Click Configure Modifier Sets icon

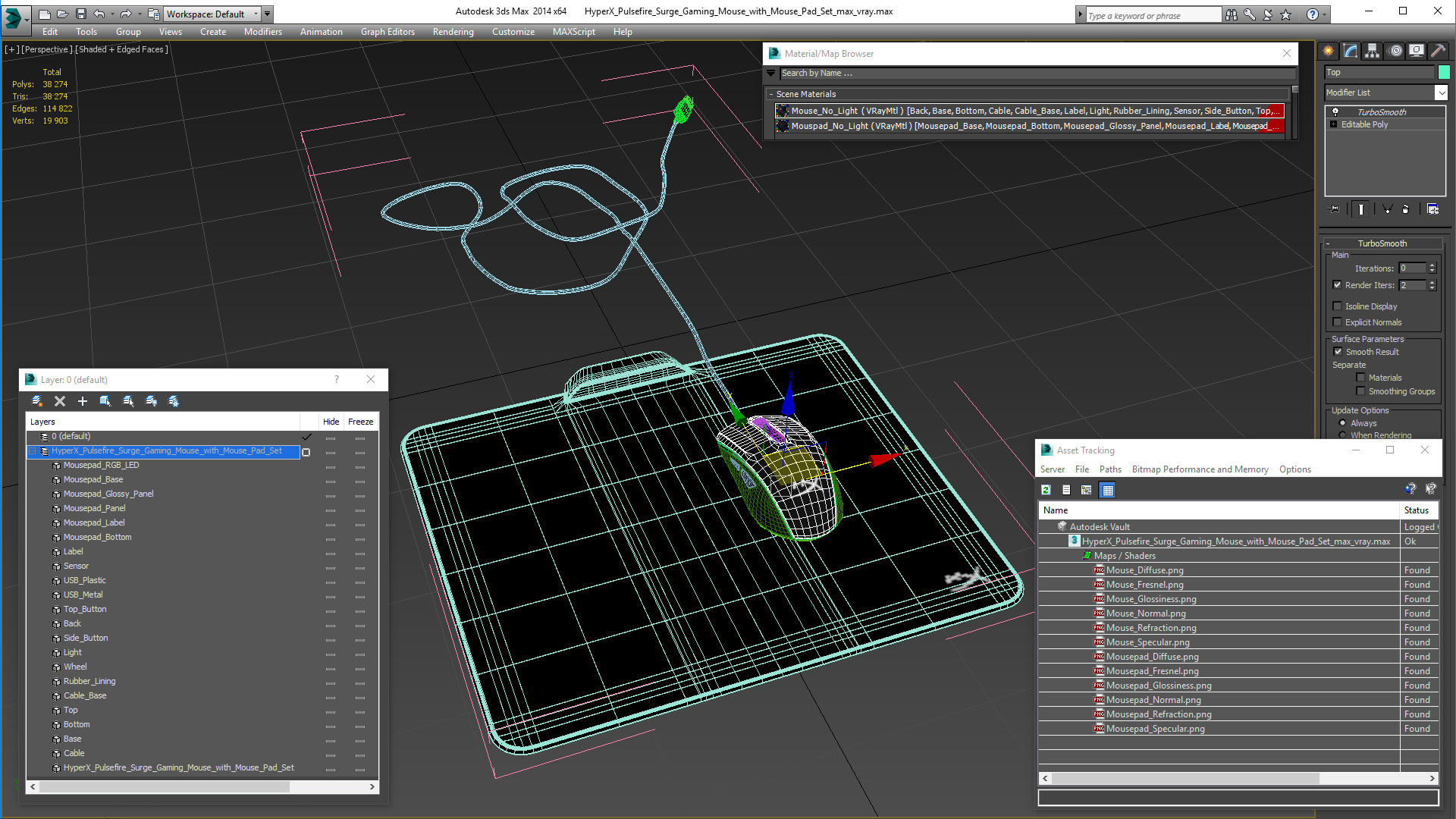coord(1432,209)
